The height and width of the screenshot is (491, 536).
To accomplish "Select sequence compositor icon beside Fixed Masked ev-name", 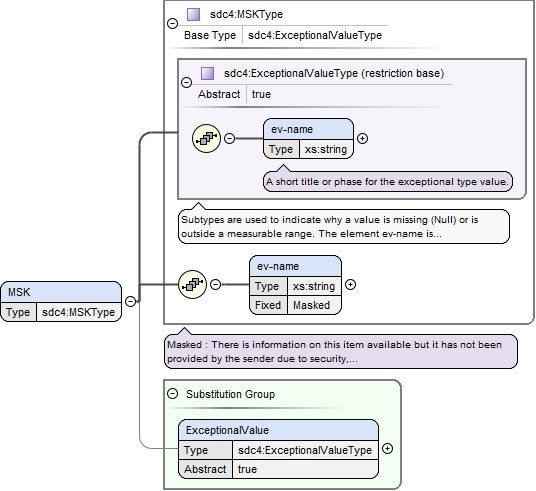I will (192, 284).
